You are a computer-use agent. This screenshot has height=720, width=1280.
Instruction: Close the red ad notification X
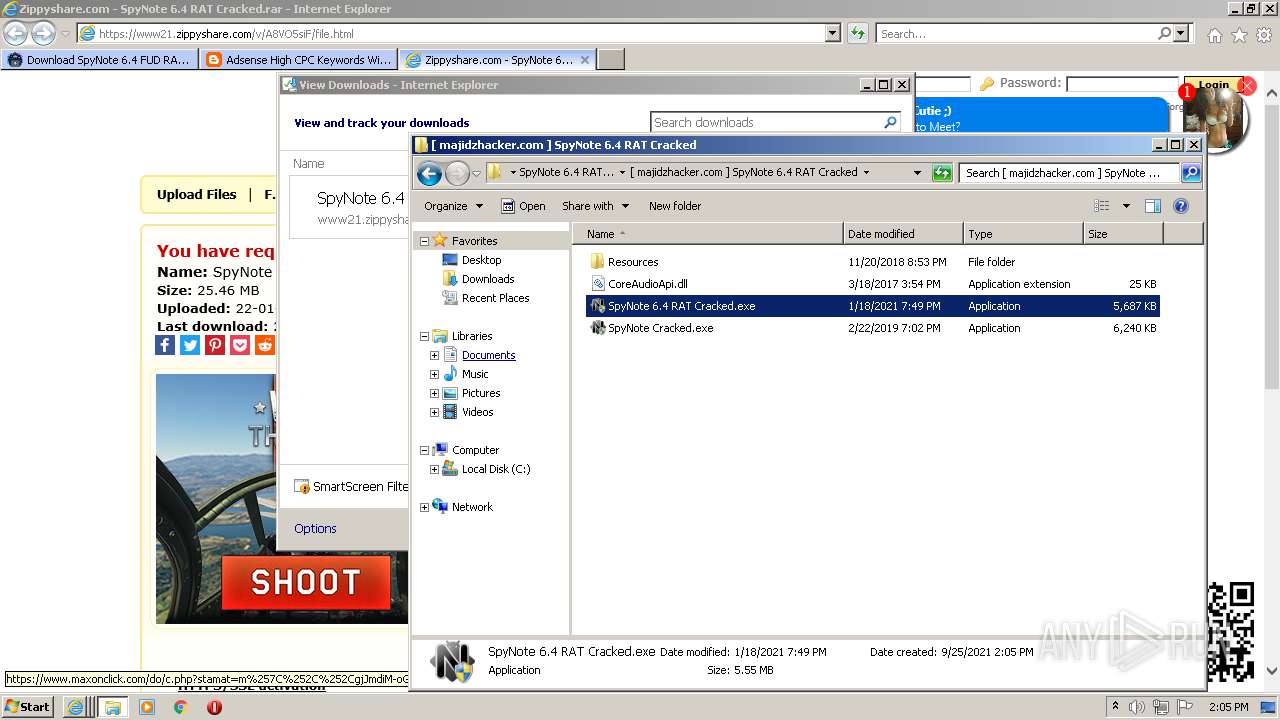[x=1246, y=86]
